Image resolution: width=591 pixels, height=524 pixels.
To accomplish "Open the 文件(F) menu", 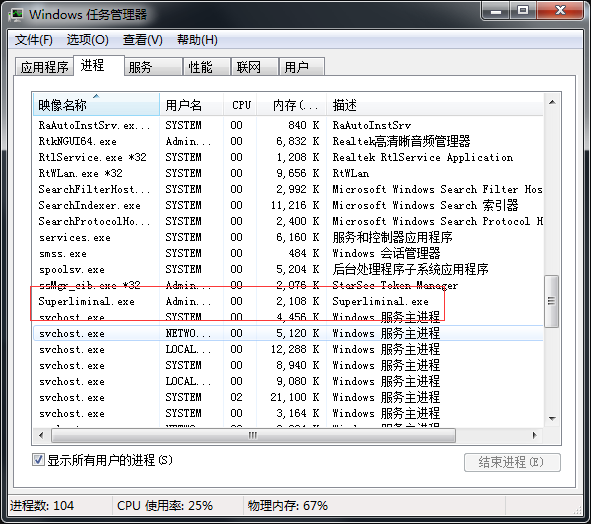I will [34, 40].
